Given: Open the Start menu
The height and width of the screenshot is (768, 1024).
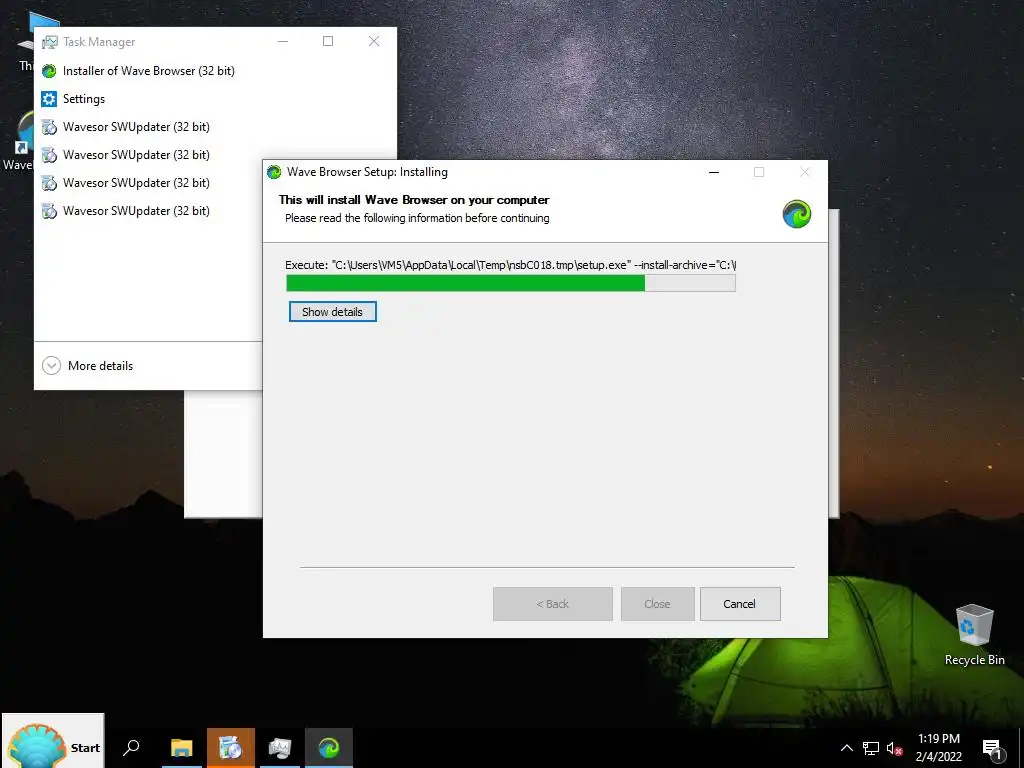Looking at the screenshot, I should [x=53, y=741].
